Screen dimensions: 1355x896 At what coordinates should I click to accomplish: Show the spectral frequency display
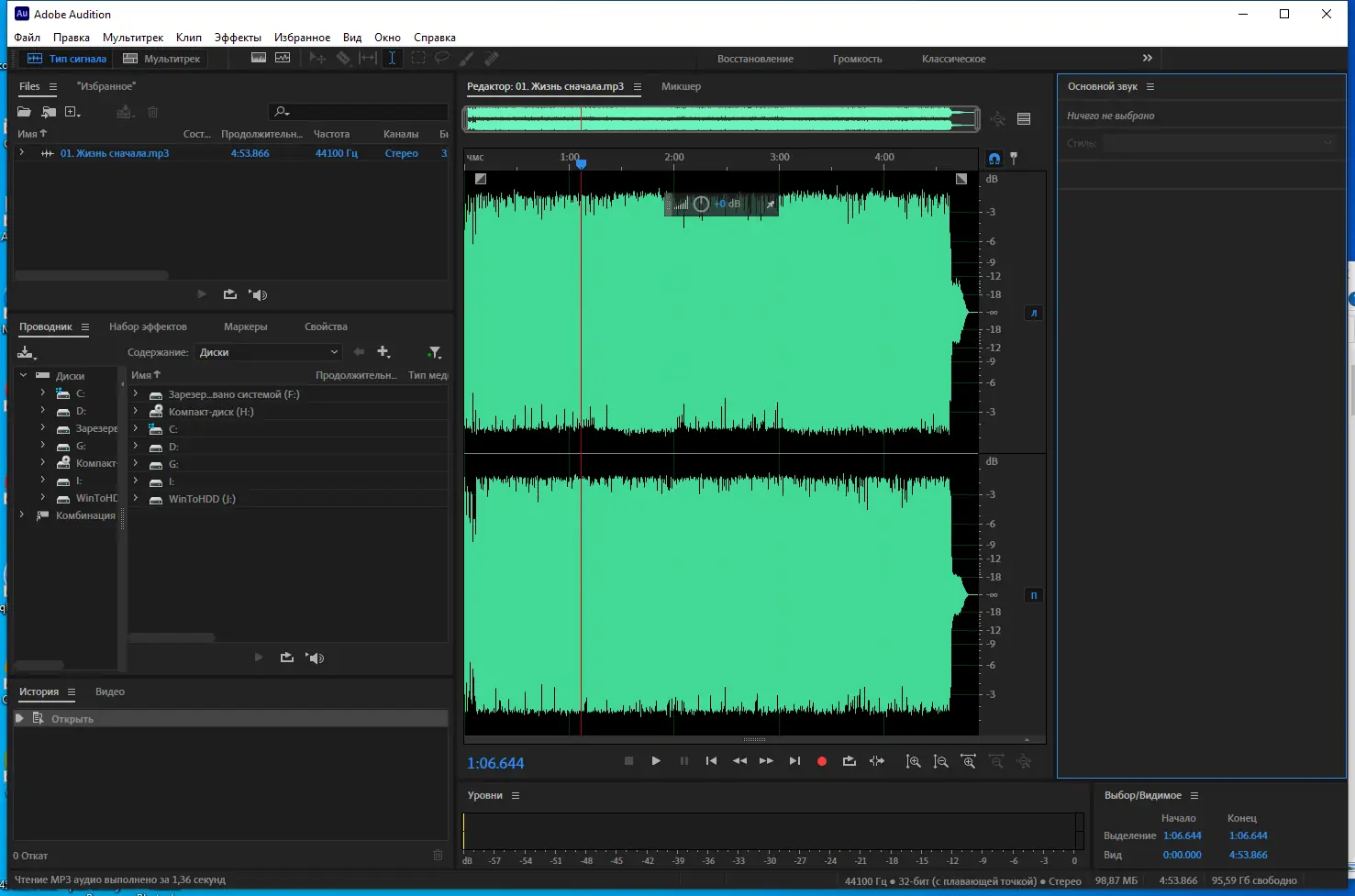click(x=259, y=59)
